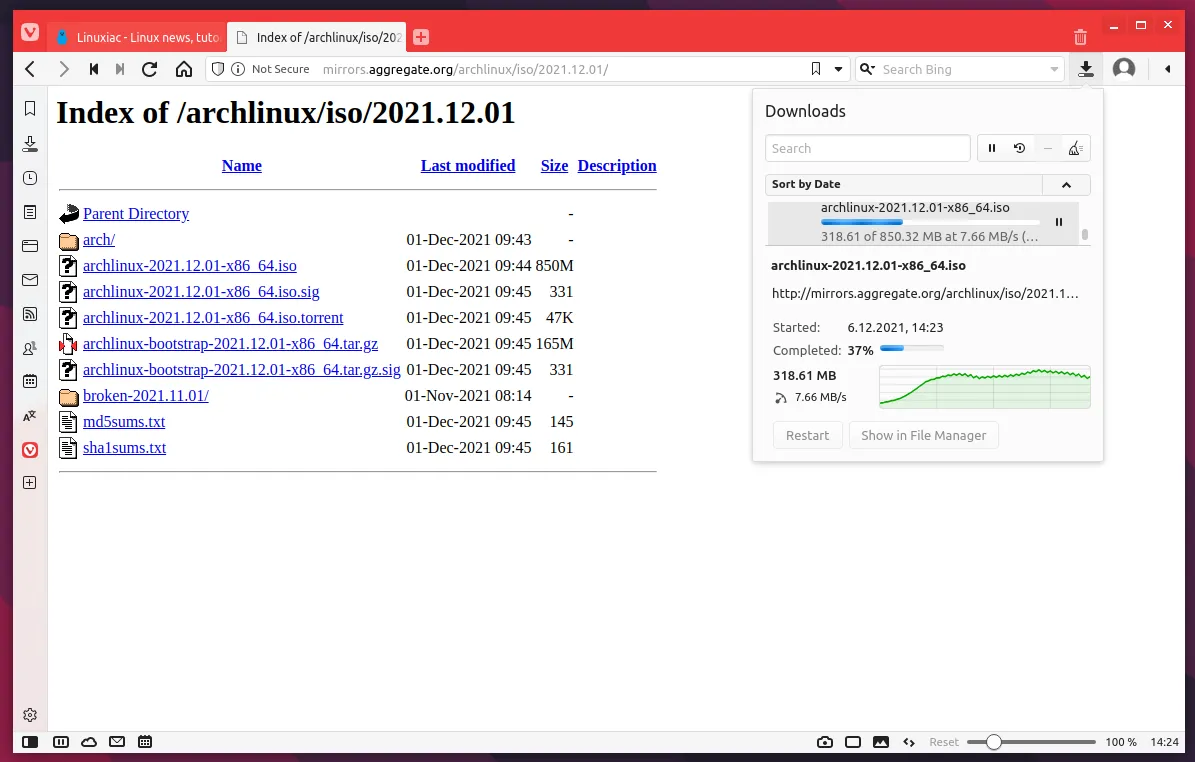This screenshot has height=762, width=1195.
Task: Reload the current page
Action: click(149, 69)
